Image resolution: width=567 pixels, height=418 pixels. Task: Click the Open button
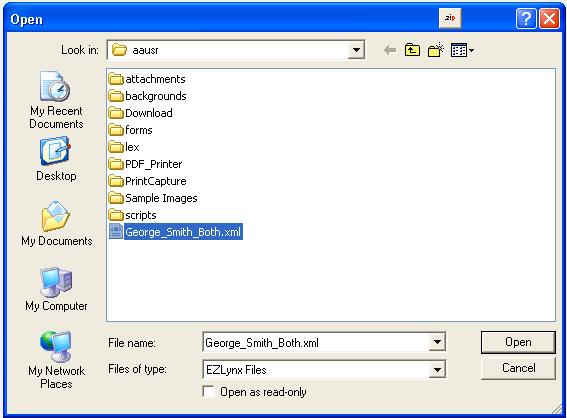518,342
